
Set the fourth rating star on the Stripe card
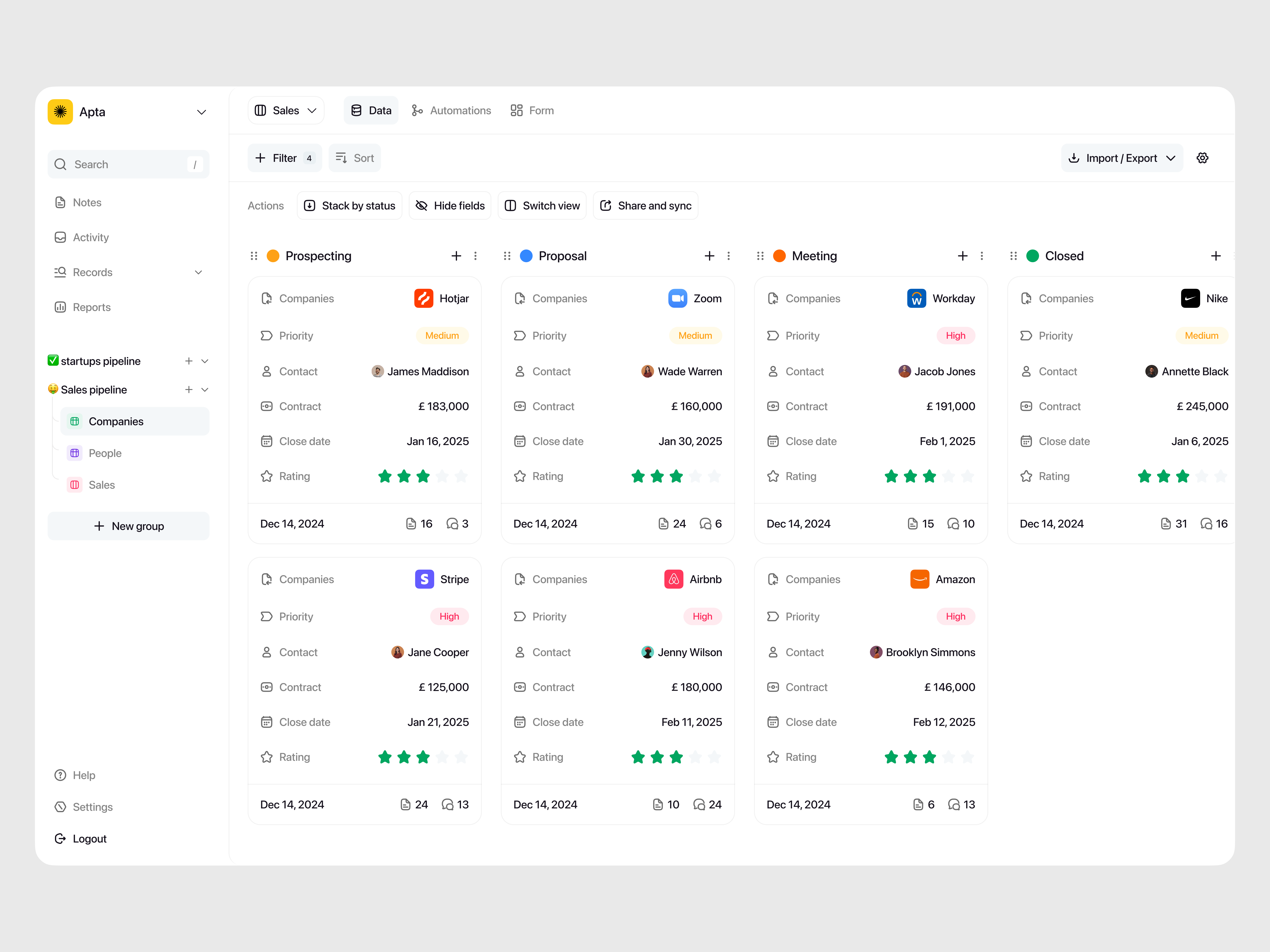[x=442, y=757]
